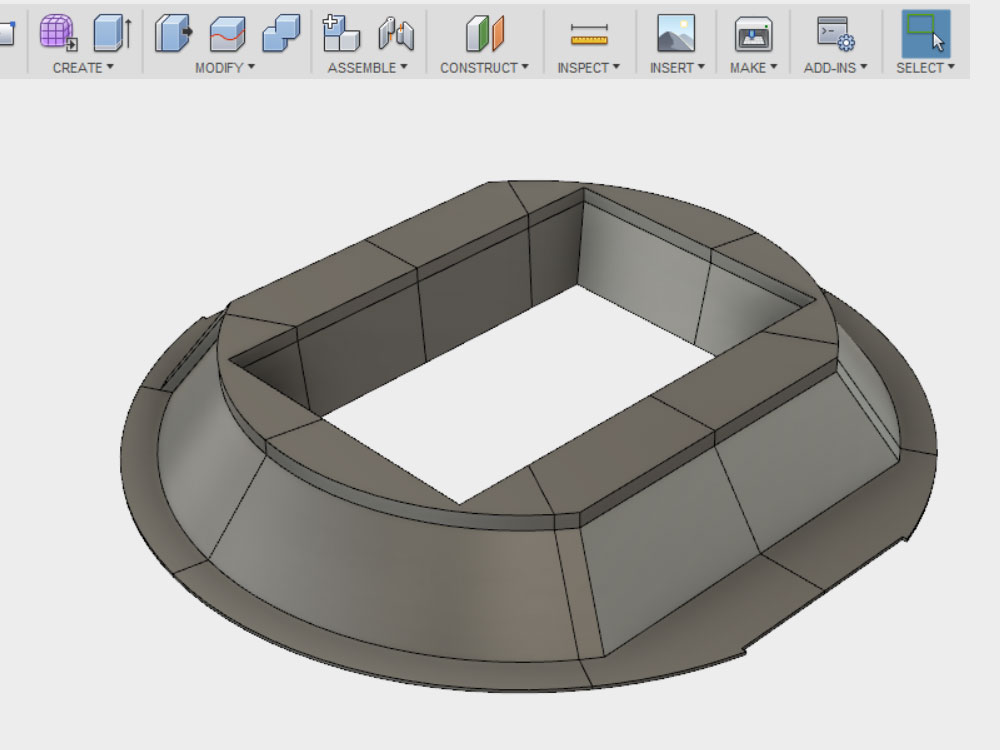Activate the Select tool icon
Image resolution: width=1000 pixels, height=750 pixels.
pos(925,34)
